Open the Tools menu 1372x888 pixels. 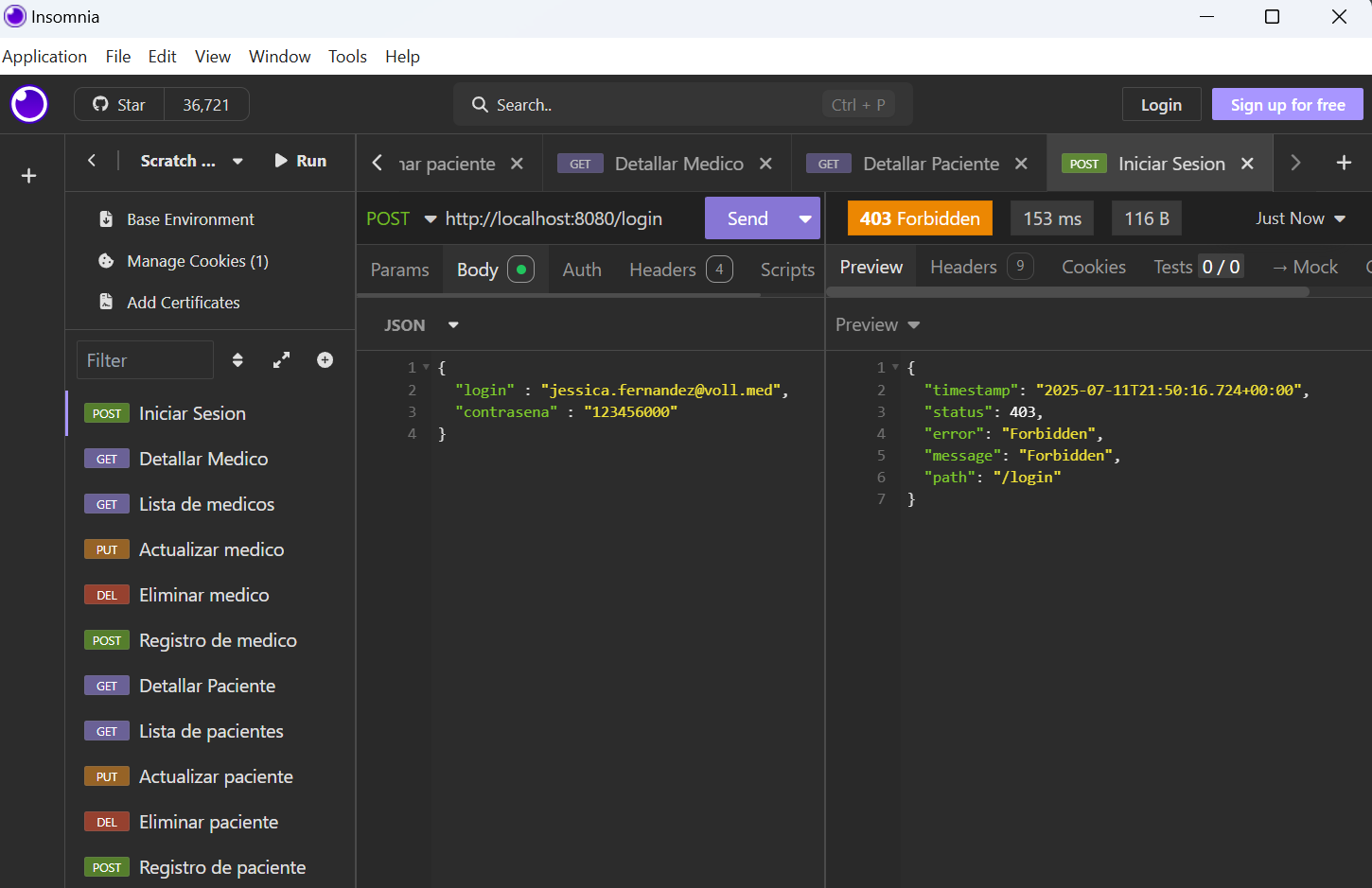click(x=347, y=57)
